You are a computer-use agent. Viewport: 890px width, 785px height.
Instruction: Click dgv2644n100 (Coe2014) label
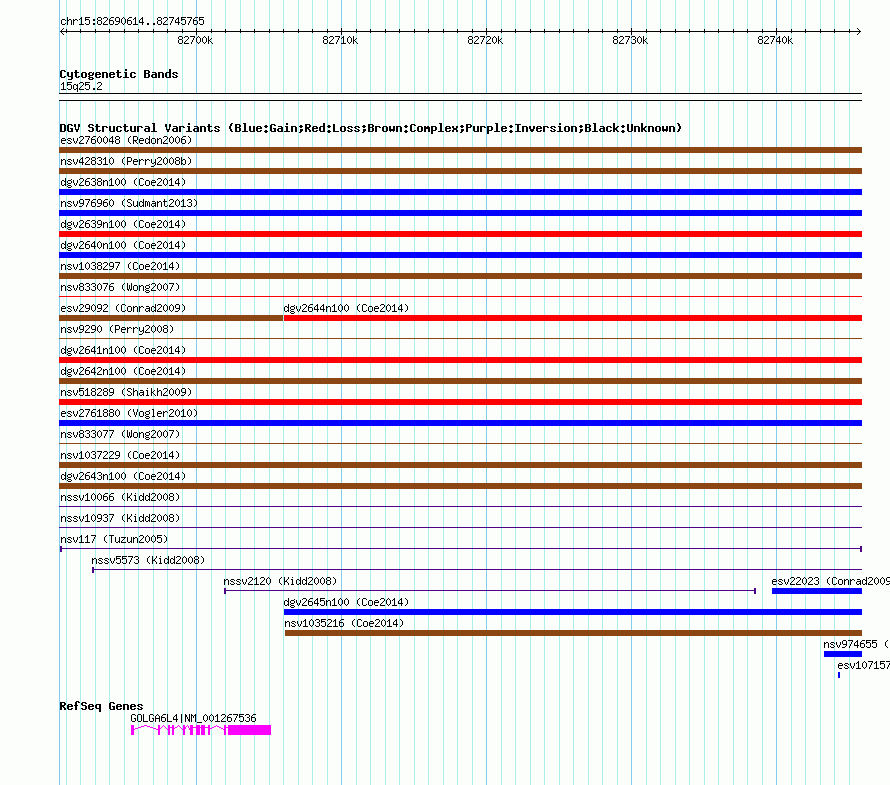coord(346,308)
